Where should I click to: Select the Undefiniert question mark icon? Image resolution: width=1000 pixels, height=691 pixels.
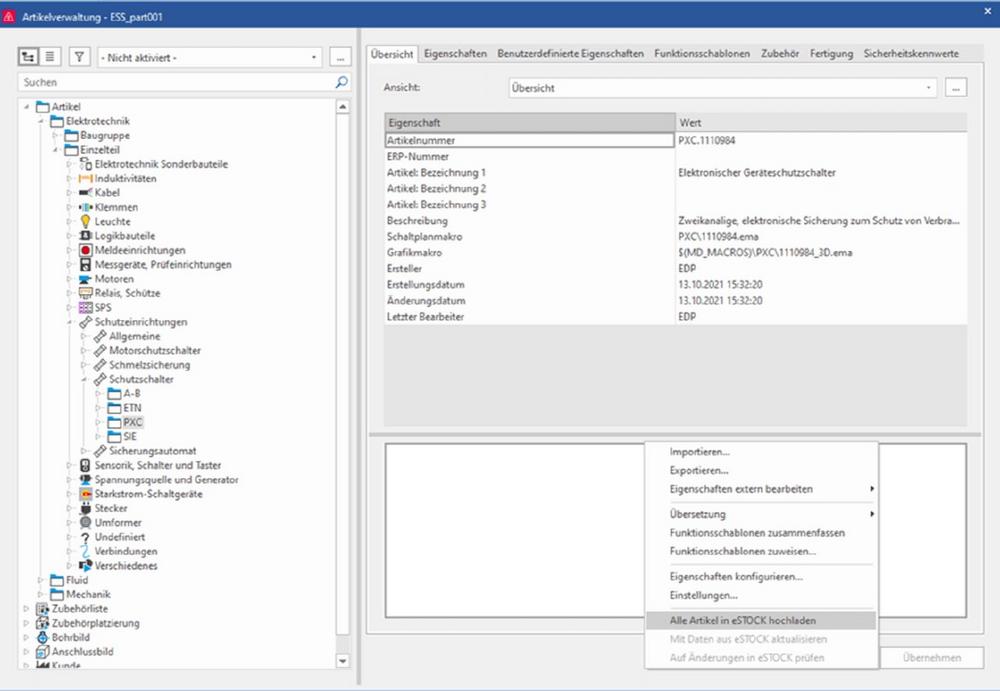pyautogui.click(x=85, y=537)
